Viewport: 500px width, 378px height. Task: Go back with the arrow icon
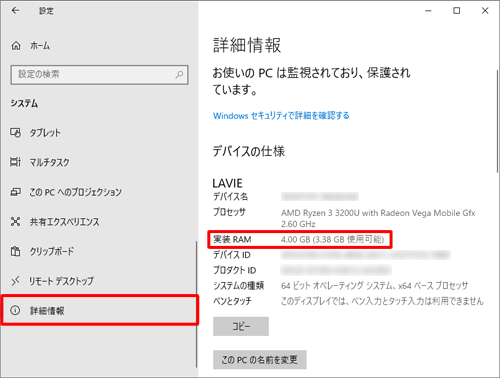tap(15, 11)
